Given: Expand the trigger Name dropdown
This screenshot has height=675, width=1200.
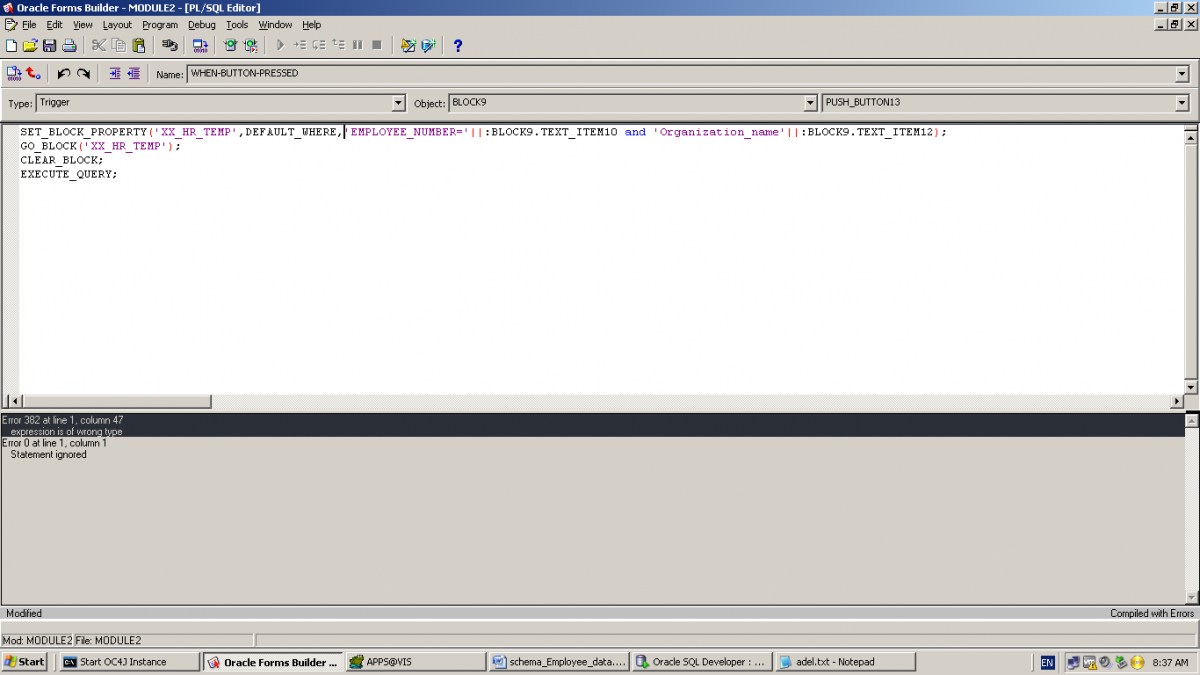Looking at the screenshot, I should click(x=1182, y=74).
